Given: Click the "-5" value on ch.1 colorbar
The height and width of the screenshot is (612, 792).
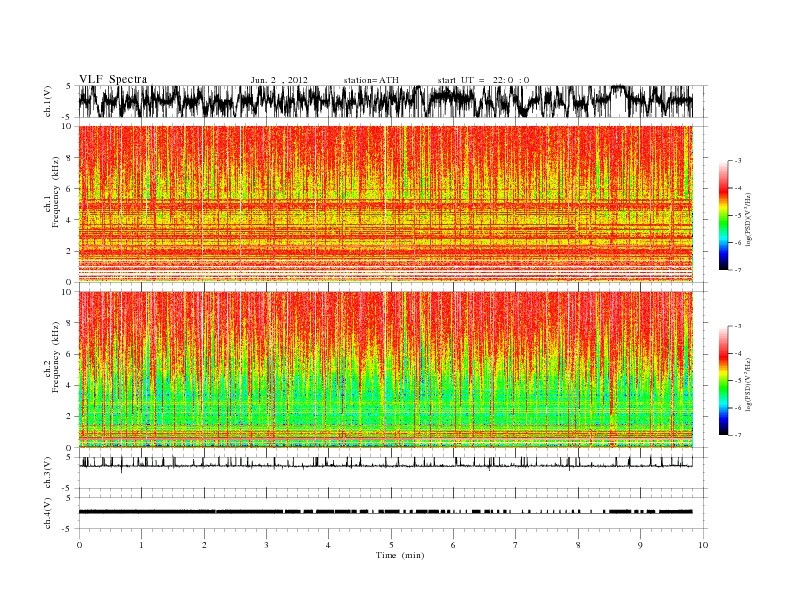Looking at the screenshot, I should pyautogui.click(x=738, y=215).
